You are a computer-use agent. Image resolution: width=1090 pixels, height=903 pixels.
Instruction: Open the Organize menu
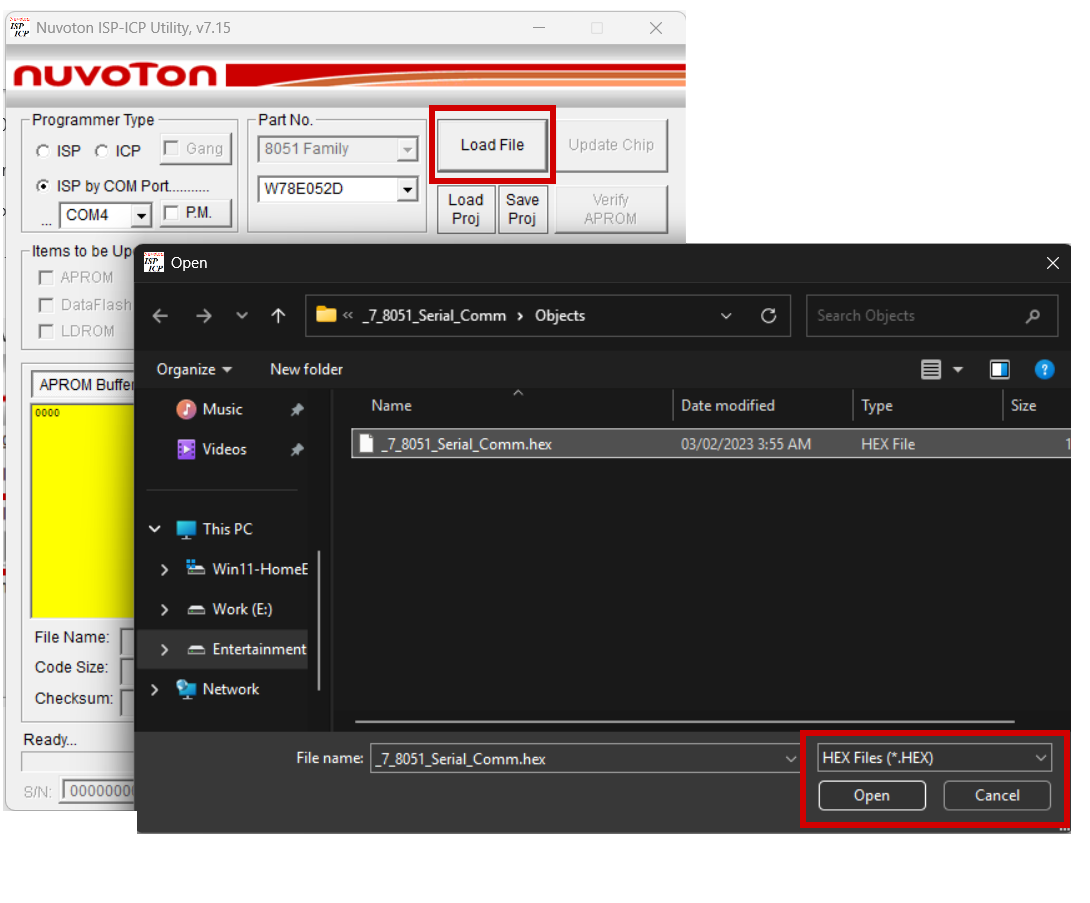(x=194, y=370)
